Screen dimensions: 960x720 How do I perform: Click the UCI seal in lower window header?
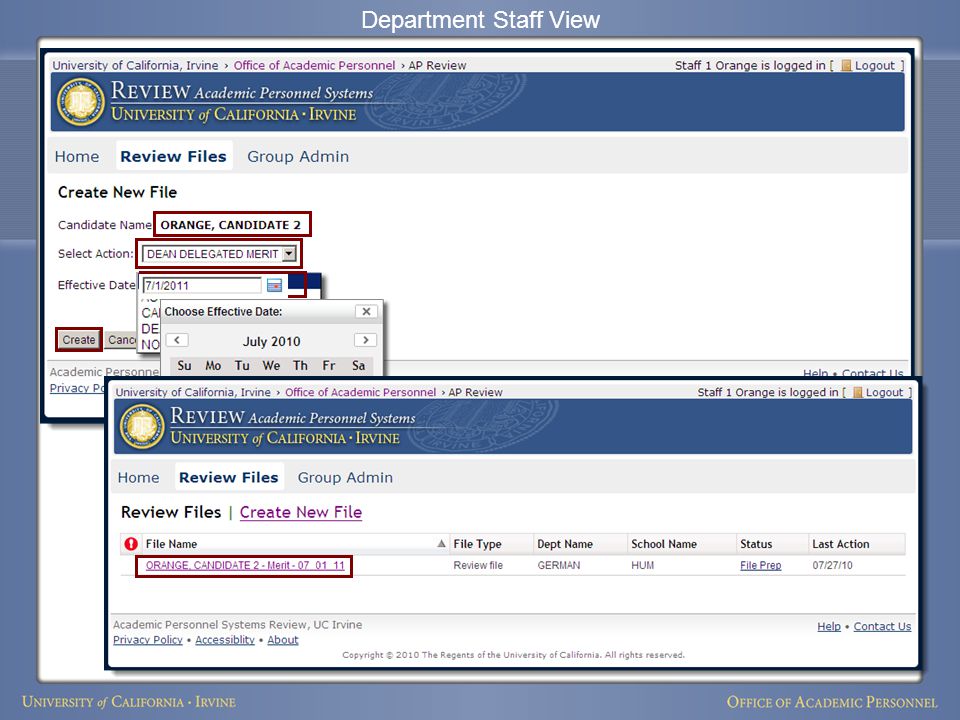coord(142,426)
